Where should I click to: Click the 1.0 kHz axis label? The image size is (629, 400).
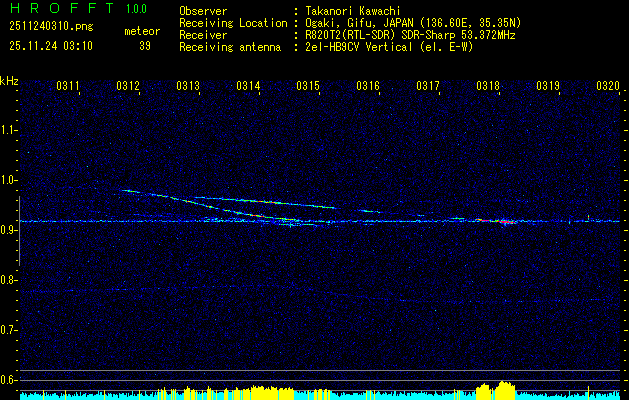(8, 180)
